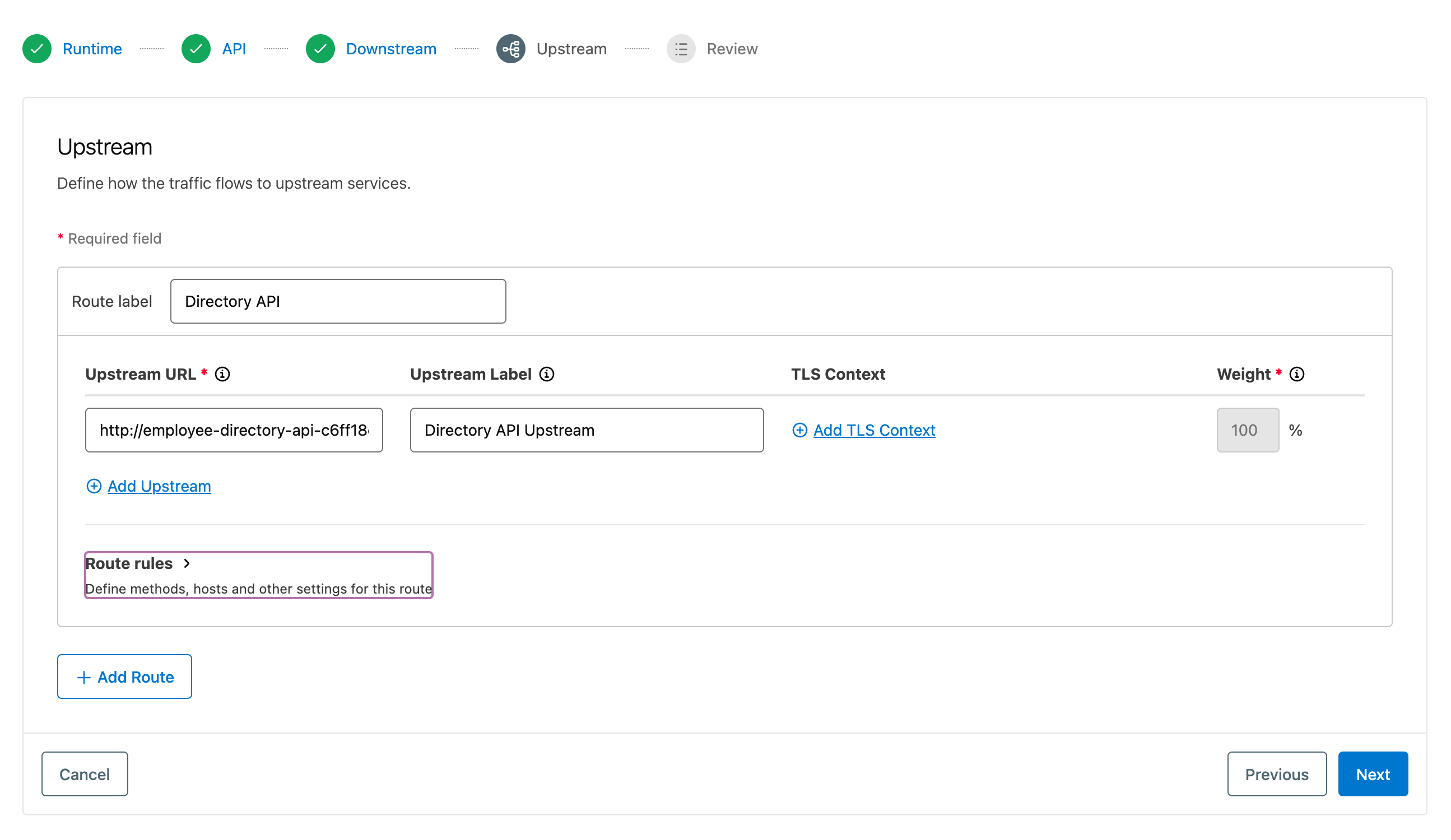The image size is (1451, 840).
Task: Click the Runtime step green checkmark icon
Action: pyautogui.click(x=37, y=49)
